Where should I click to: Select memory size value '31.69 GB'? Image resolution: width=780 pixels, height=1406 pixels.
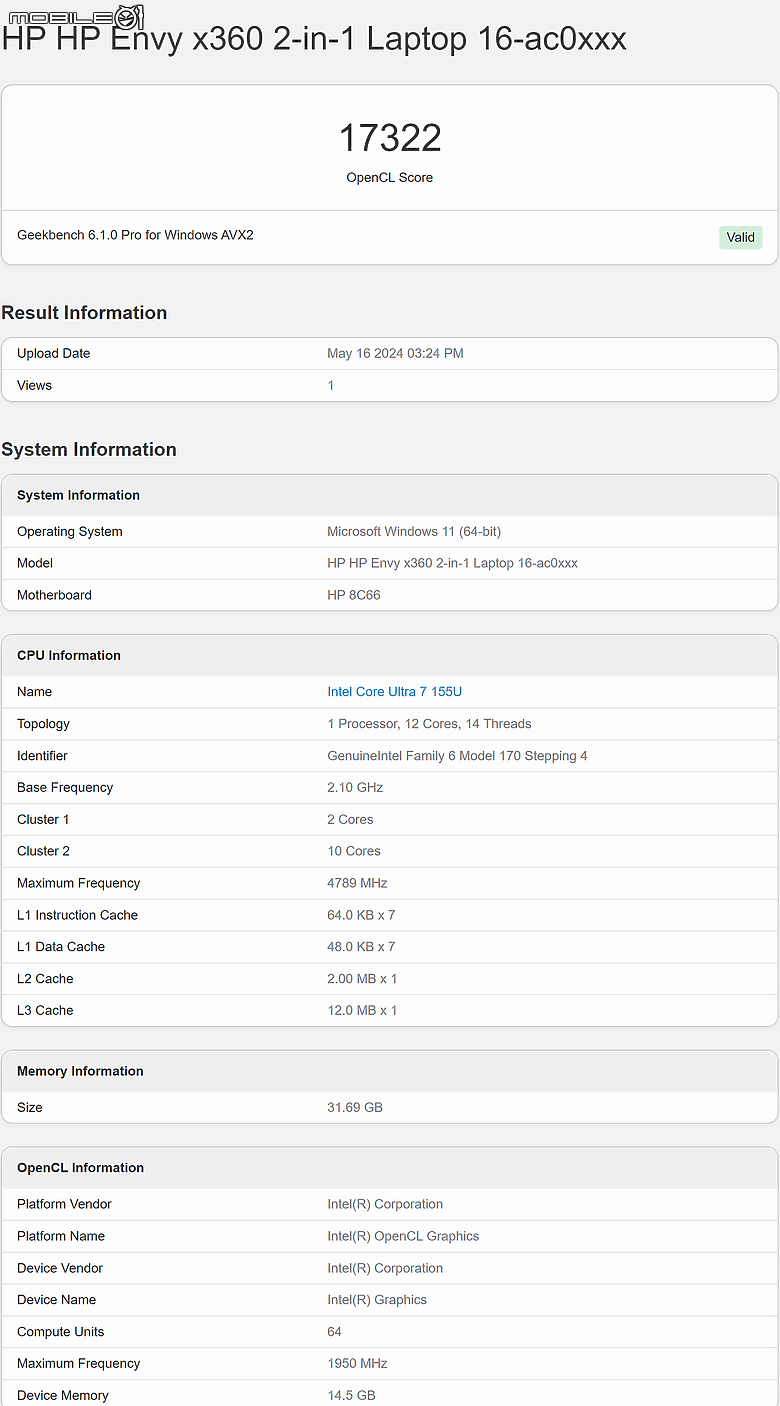point(355,1108)
